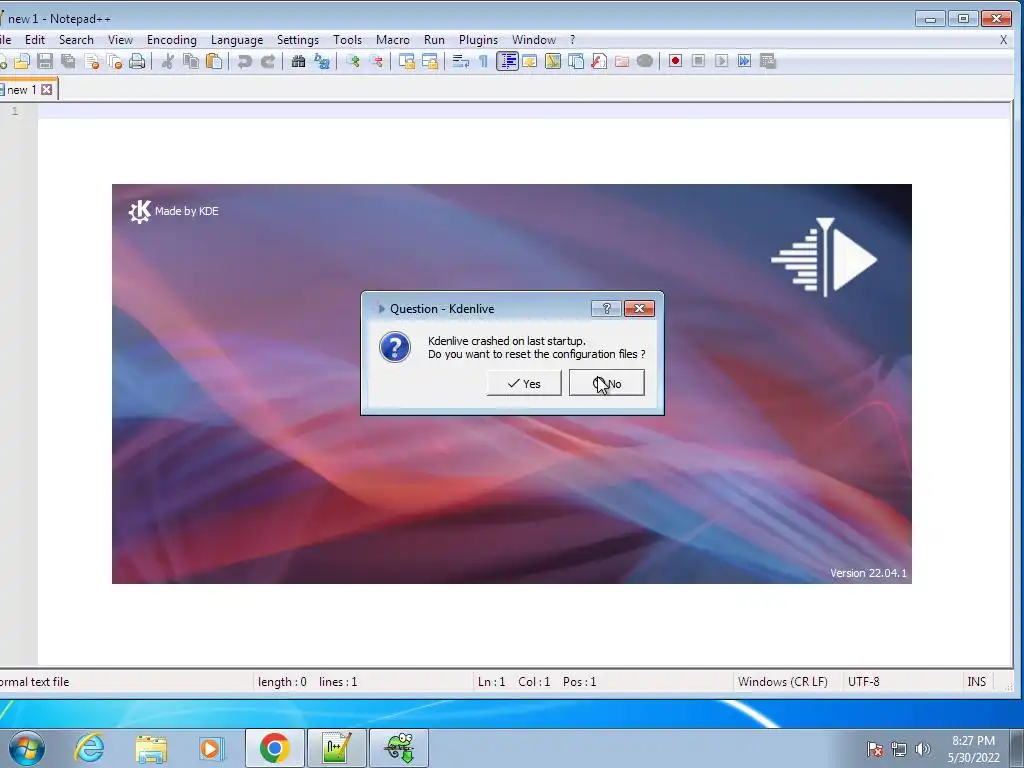The image size is (1024, 768).
Task: Click Run Macro Multiple Times icon
Action: point(744,61)
